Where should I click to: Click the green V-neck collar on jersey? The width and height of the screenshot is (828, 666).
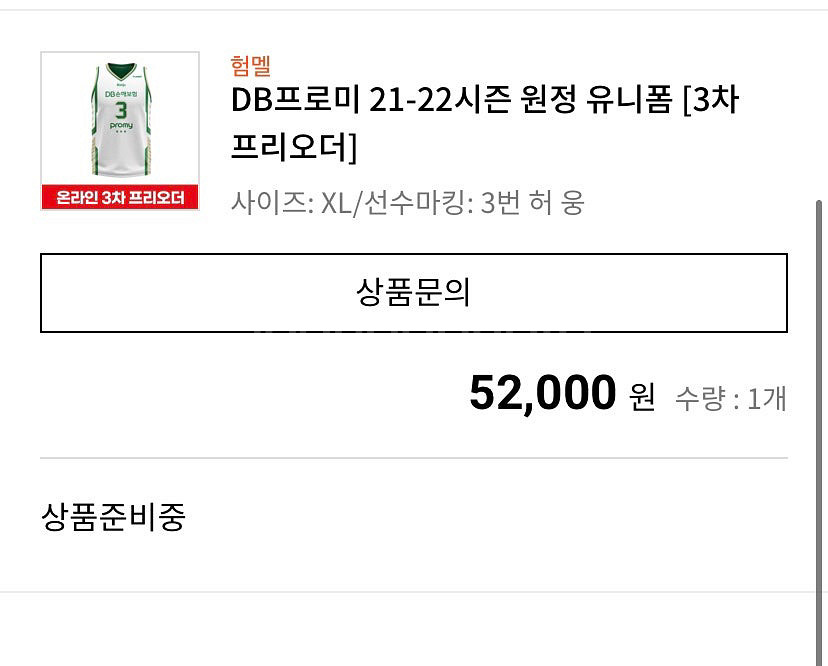click(x=121, y=71)
